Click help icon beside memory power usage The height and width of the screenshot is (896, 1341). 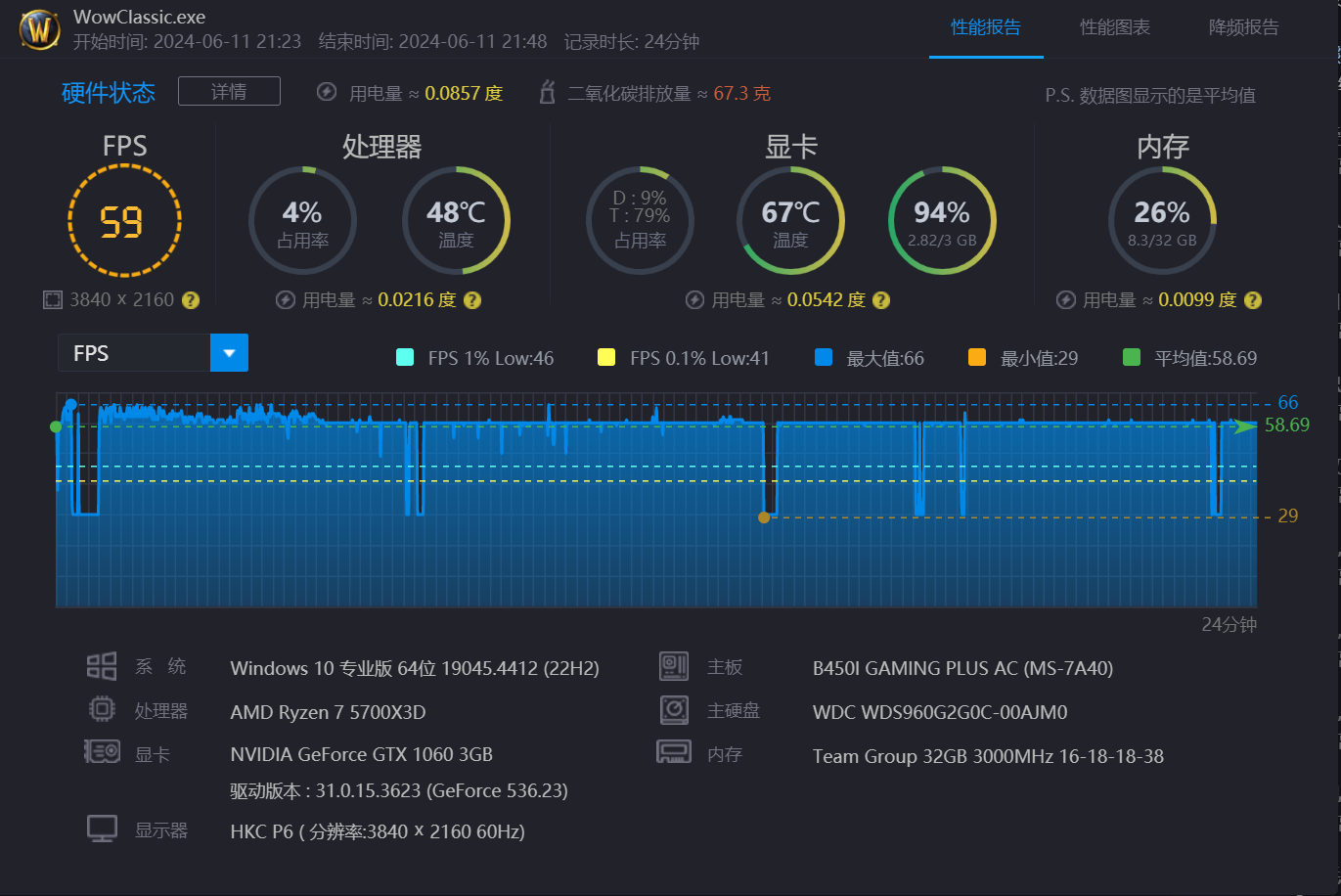point(1253,300)
